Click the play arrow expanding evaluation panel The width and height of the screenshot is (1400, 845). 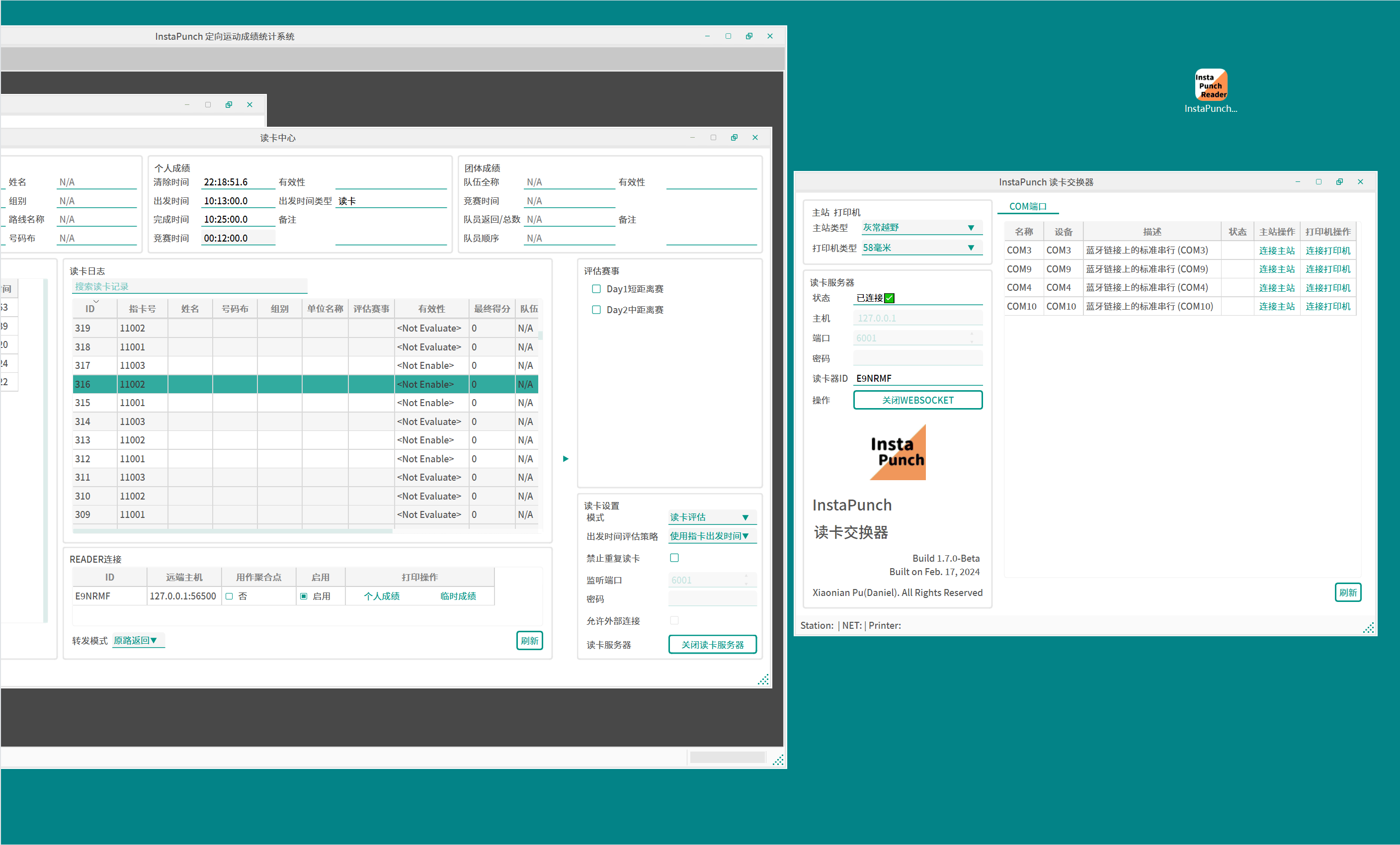566,459
